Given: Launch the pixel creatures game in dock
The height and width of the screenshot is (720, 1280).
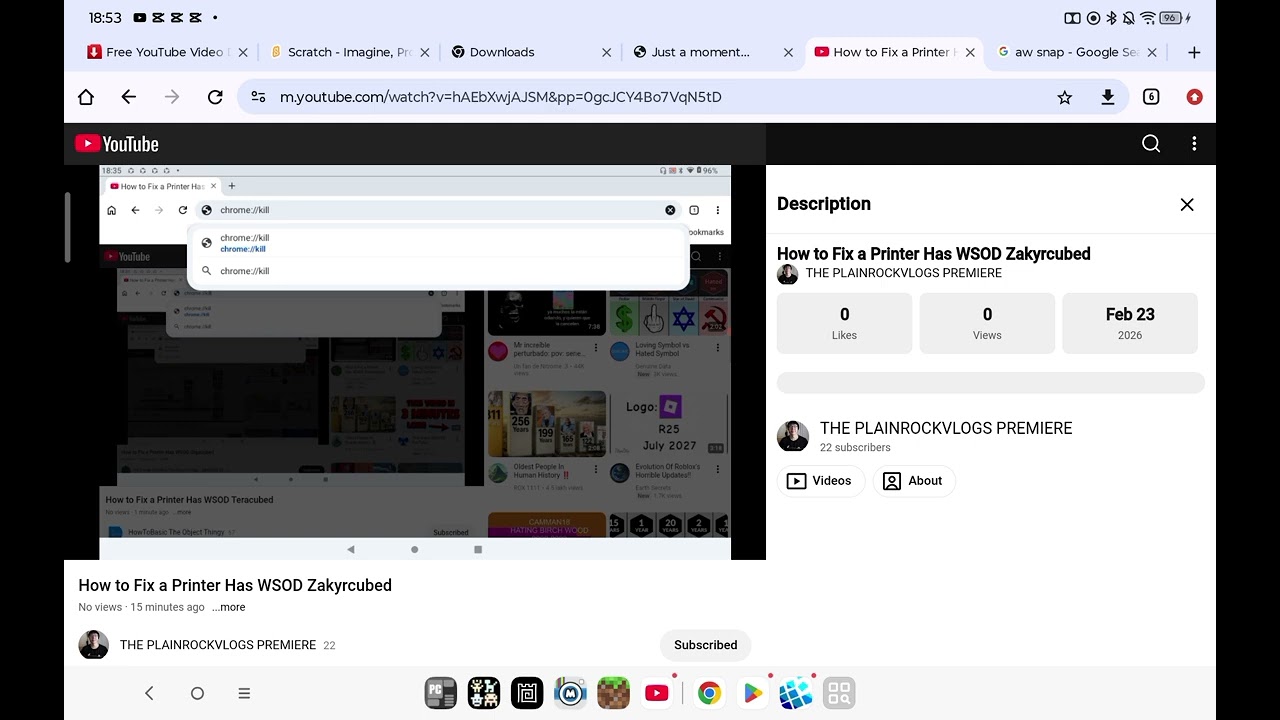Looking at the screenshot, I should pos(484,693).
